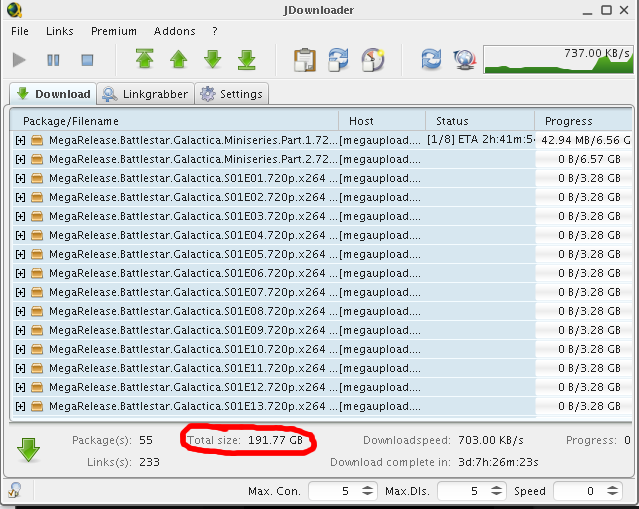
Task: Stop all downloads with stop button
Action: click(86, 60)
